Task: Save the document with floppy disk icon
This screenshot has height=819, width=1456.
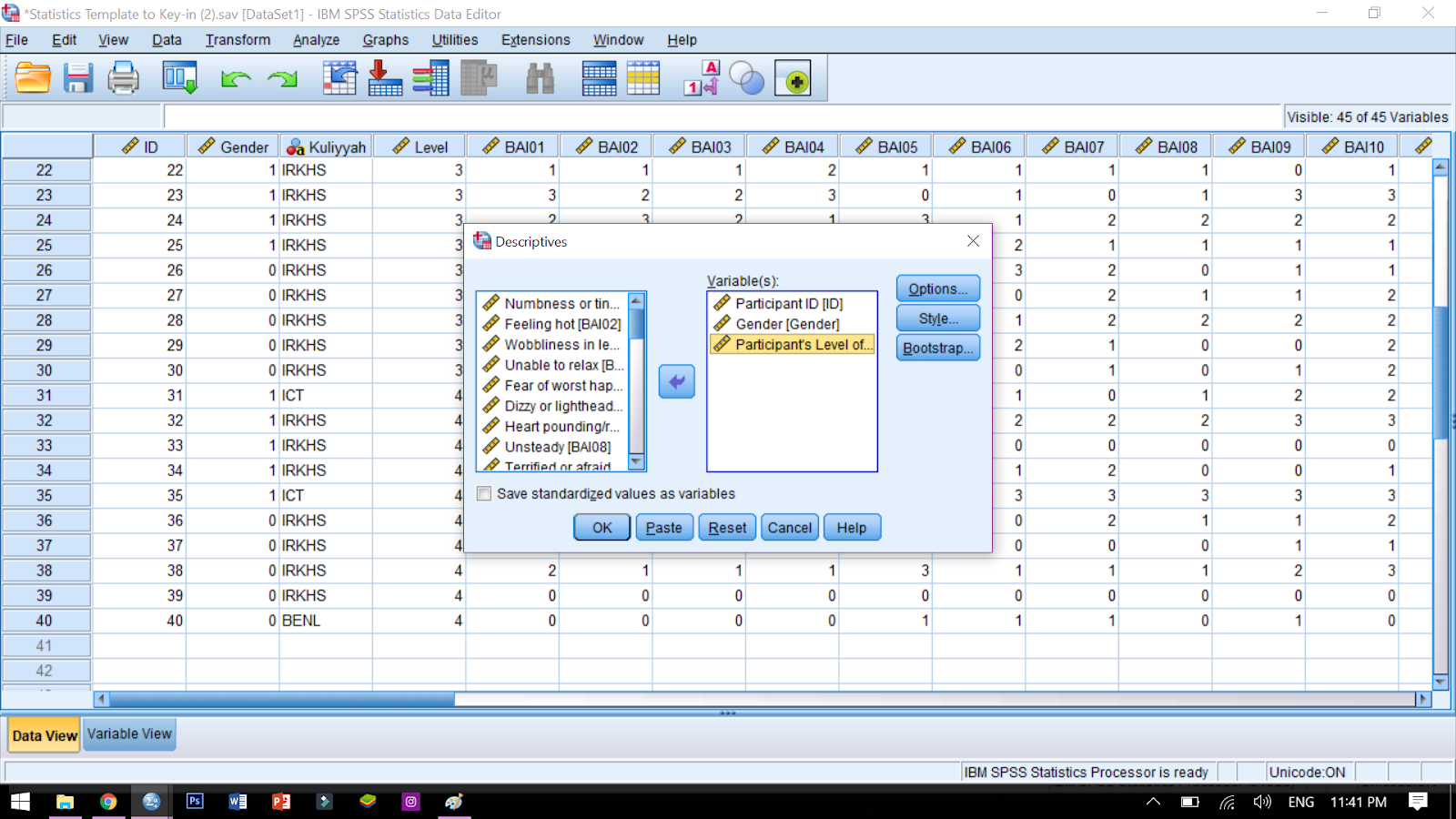Action: 78,79
